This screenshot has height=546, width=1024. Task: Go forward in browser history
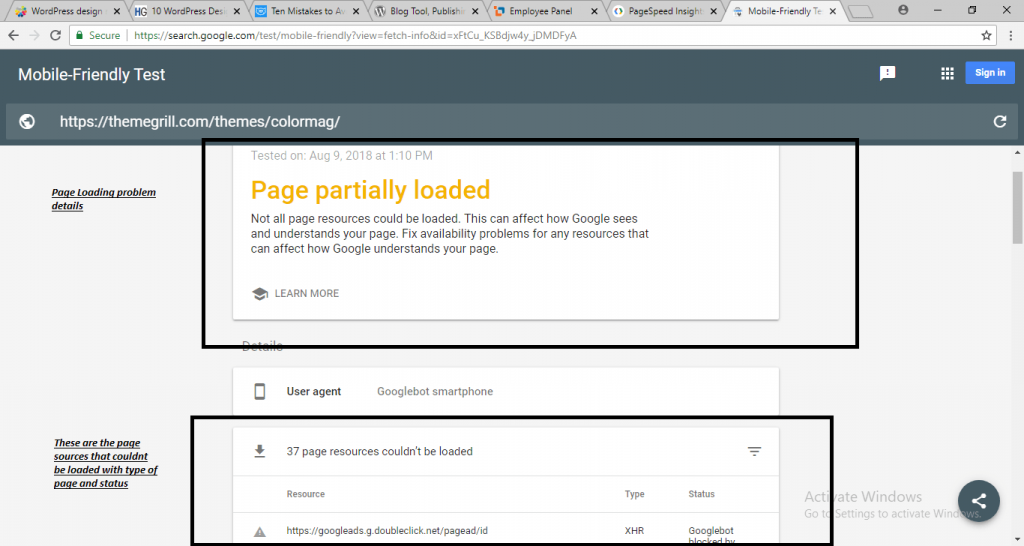(x=35, y=35)
